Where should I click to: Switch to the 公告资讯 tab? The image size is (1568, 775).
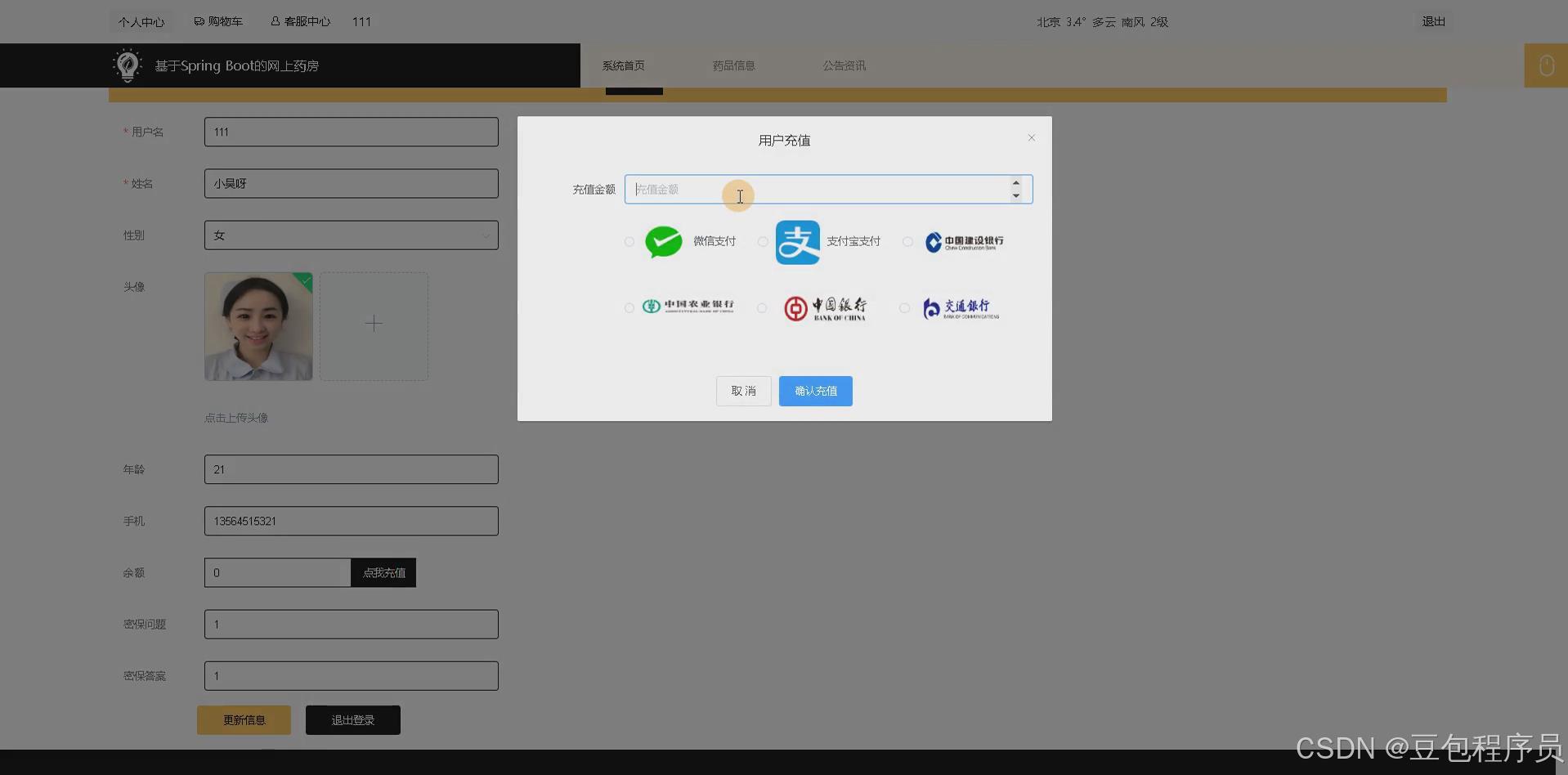tap(844, 65)
